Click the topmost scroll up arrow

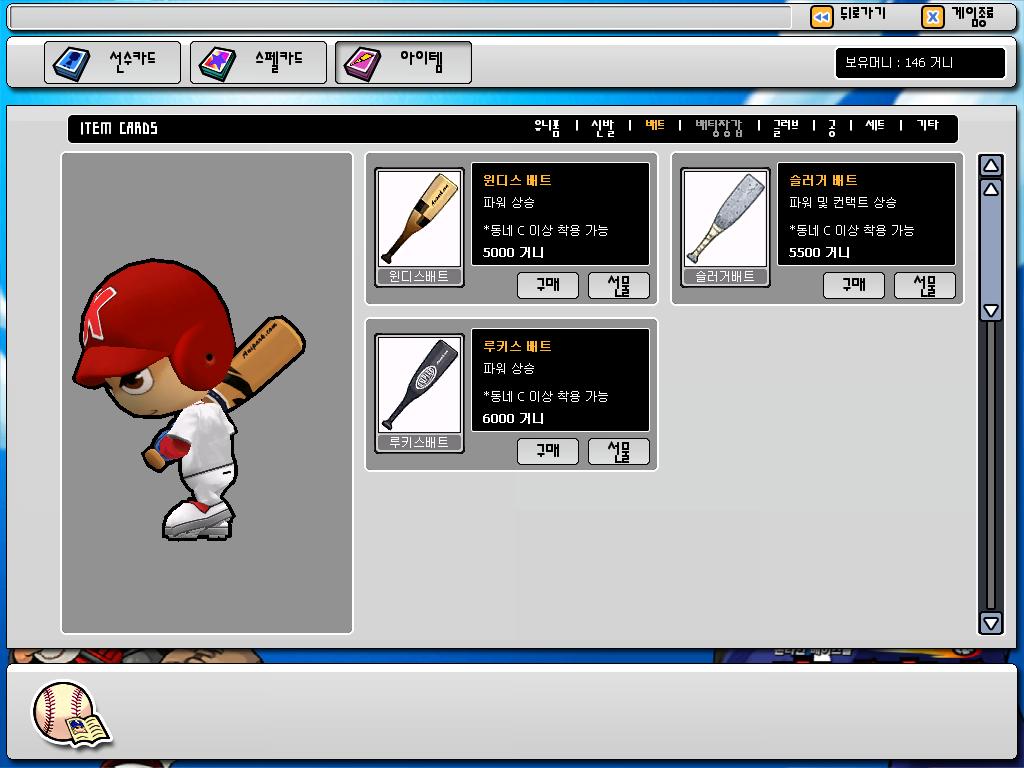(x=991, y=166)
